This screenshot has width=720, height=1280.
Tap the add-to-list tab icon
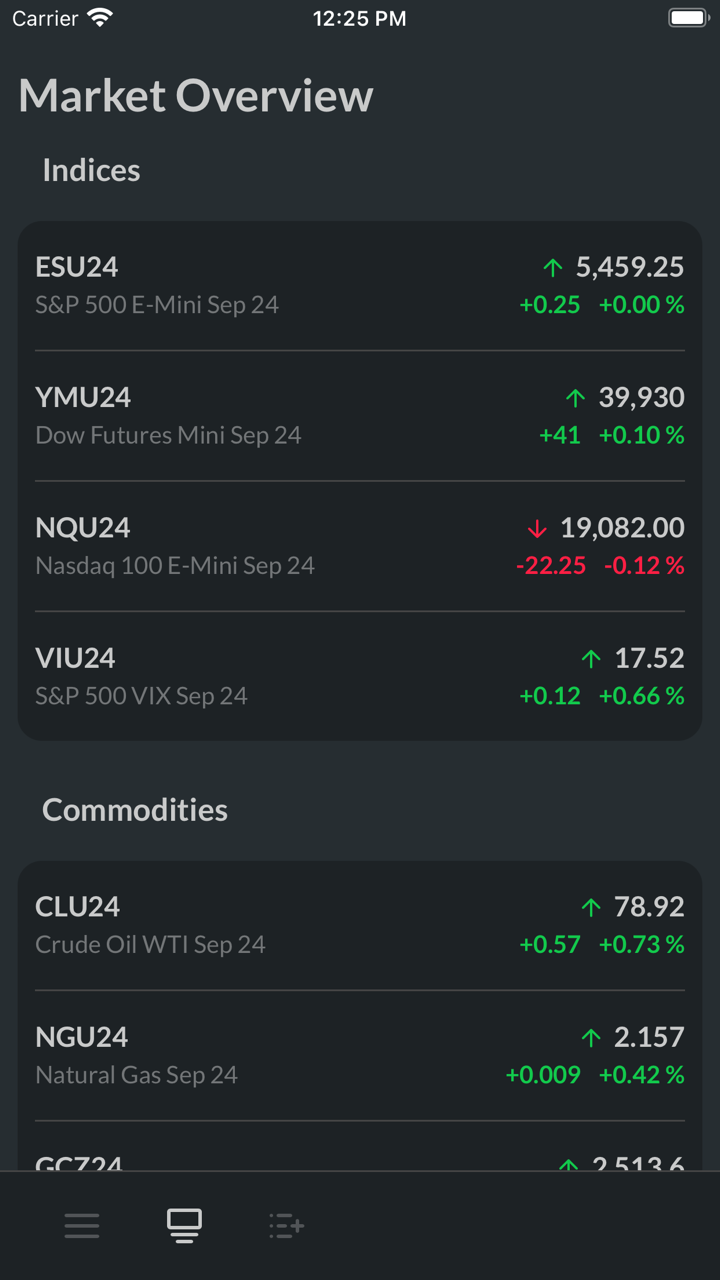tap(286, 1225)
